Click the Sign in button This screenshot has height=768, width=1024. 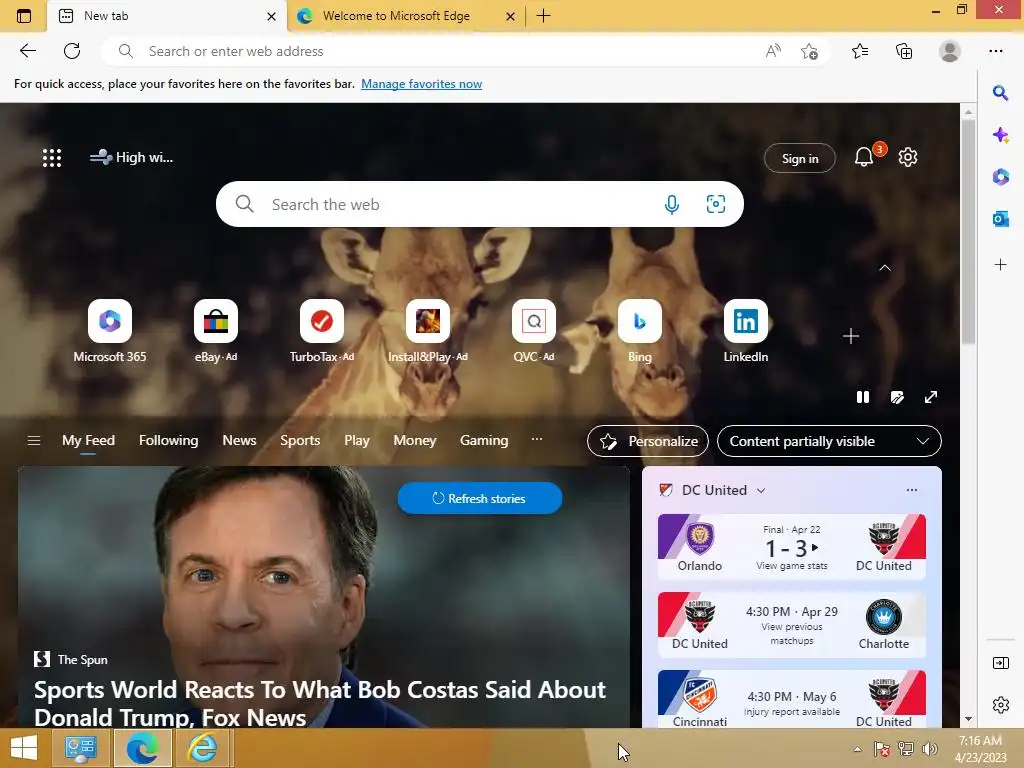tap(800, 158)
